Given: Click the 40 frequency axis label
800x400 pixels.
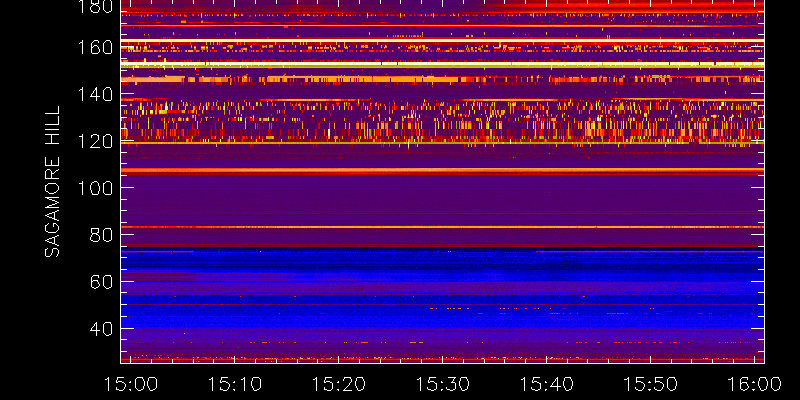Looking at the screenshot, I should pos(101,329).
